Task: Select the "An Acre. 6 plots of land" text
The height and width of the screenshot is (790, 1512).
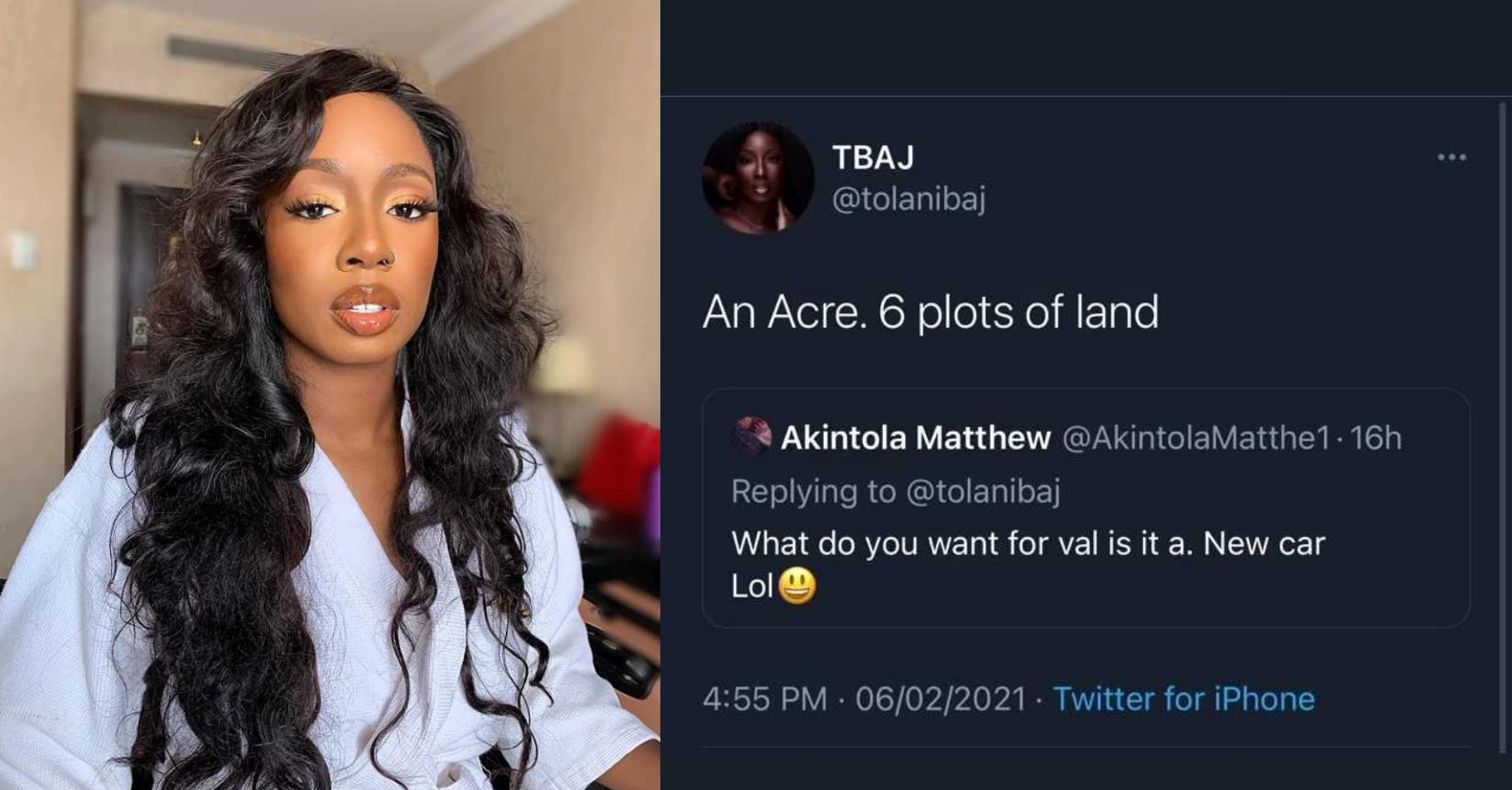Action: coord(930,312)
